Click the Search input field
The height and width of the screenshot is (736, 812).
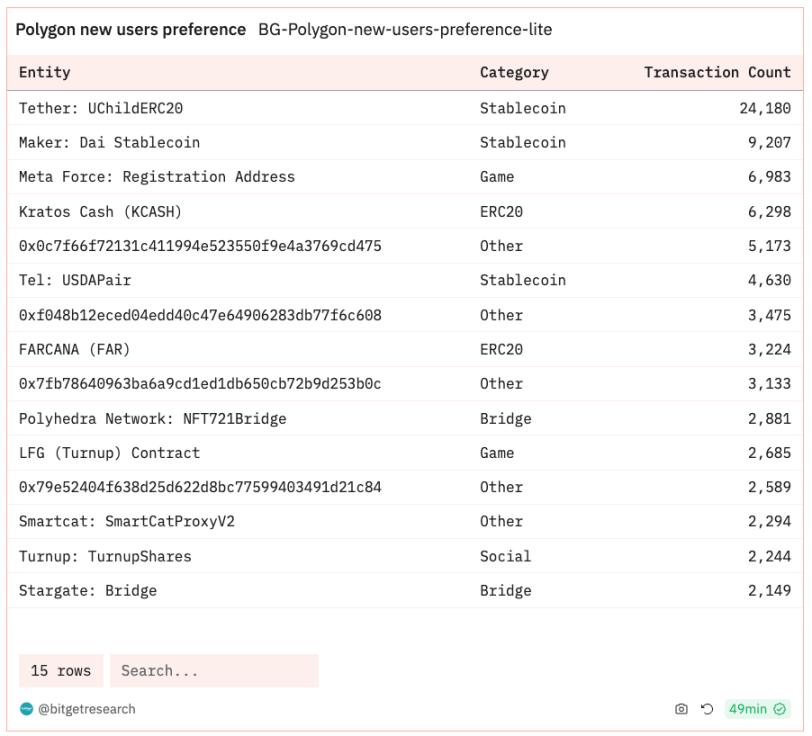214,671
